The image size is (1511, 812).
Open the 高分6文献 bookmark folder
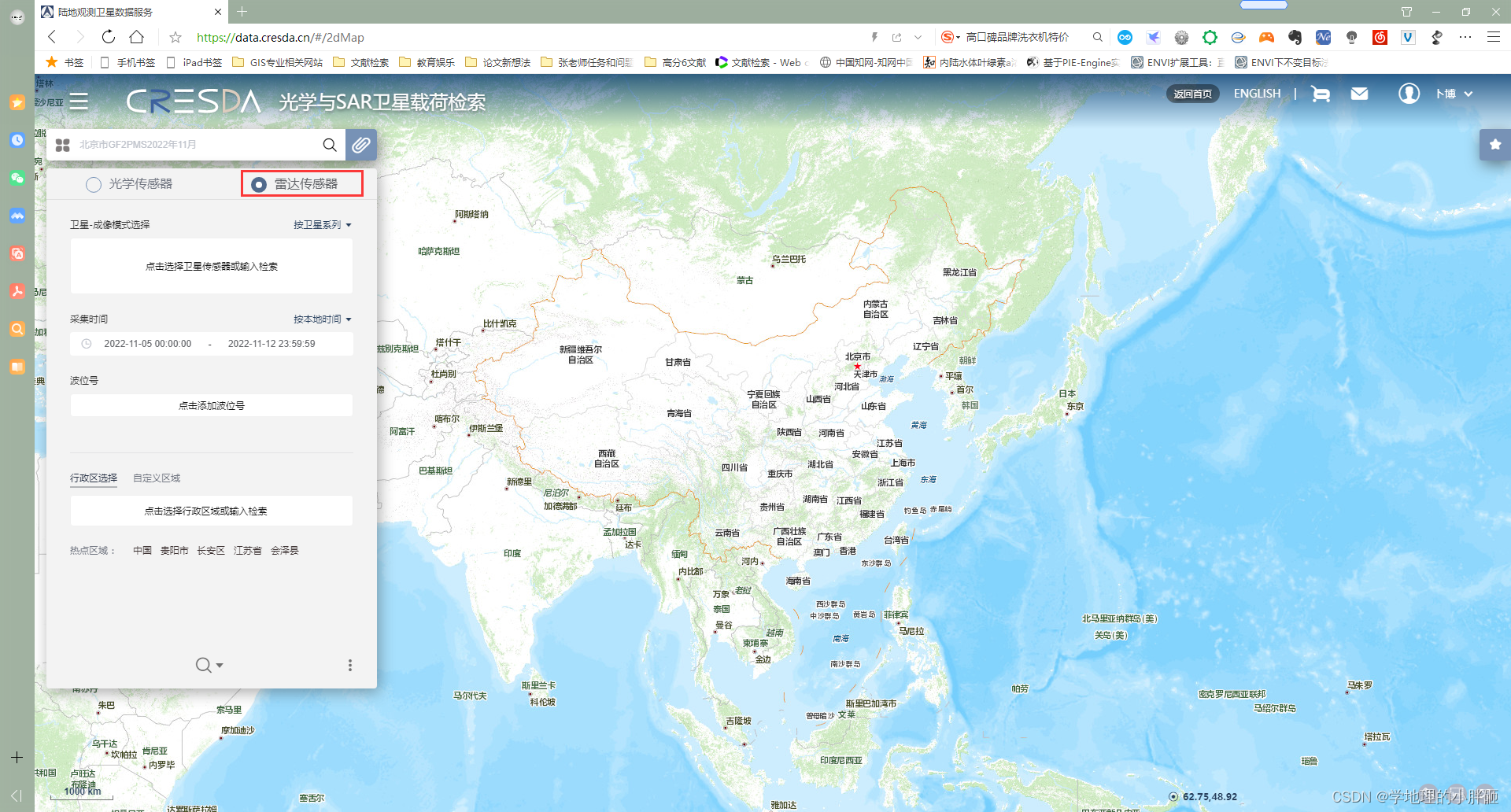coord(675,62)
